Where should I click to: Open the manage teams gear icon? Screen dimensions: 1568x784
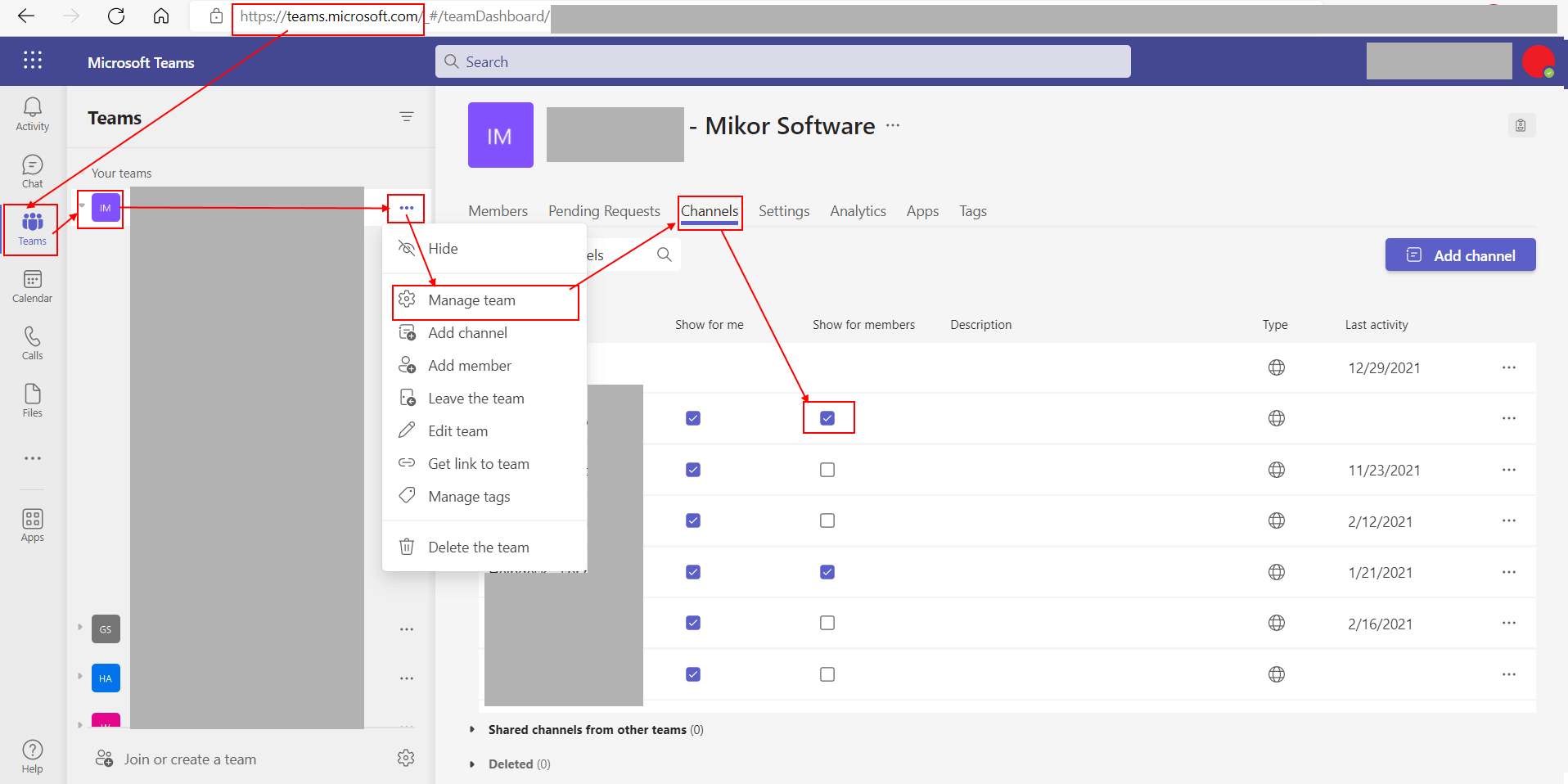(406, 759)
